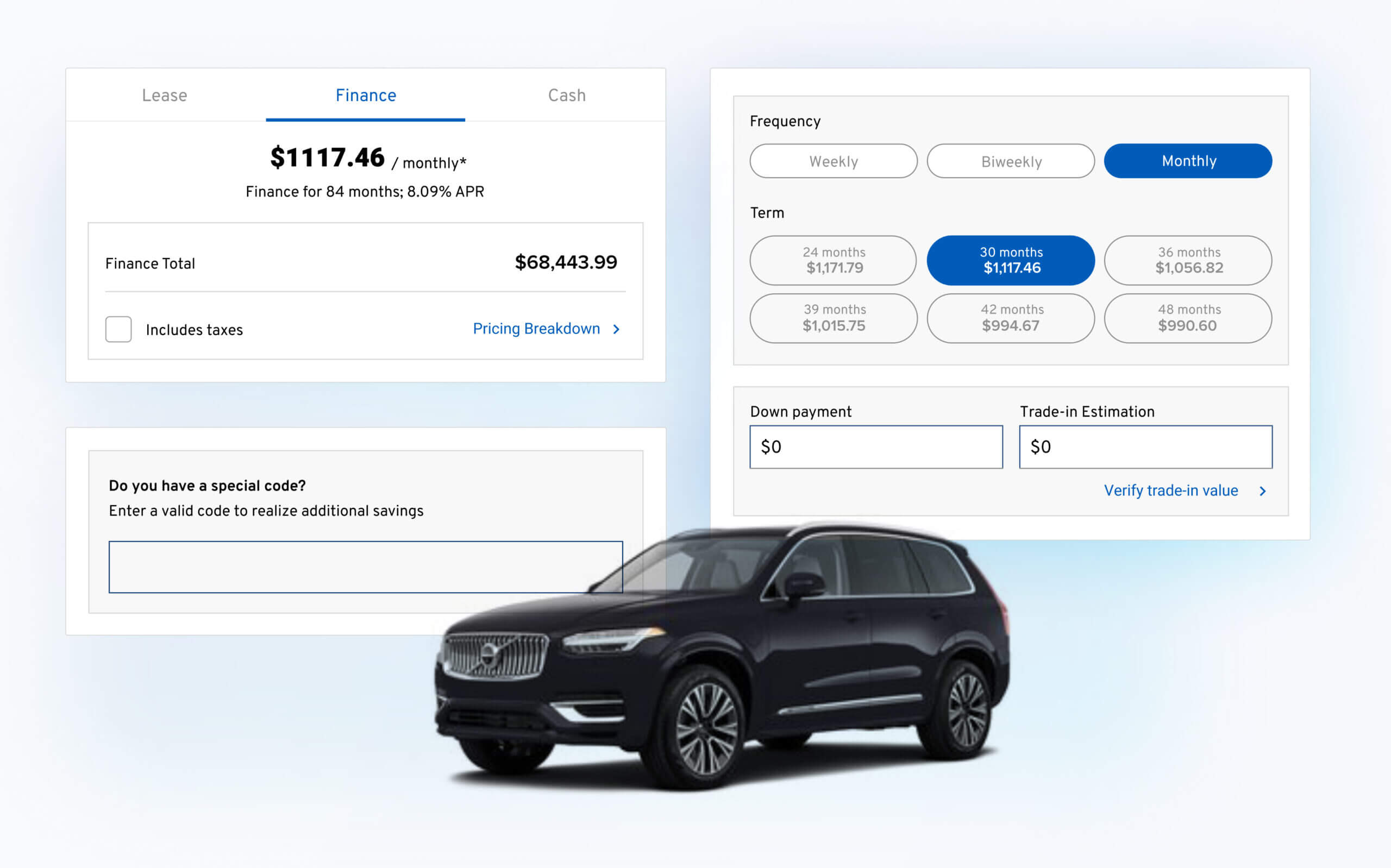The height and width of the screenshot is (868, 1391).
Task: Switch to the Lease tab
Action: (x=164, y=95)
